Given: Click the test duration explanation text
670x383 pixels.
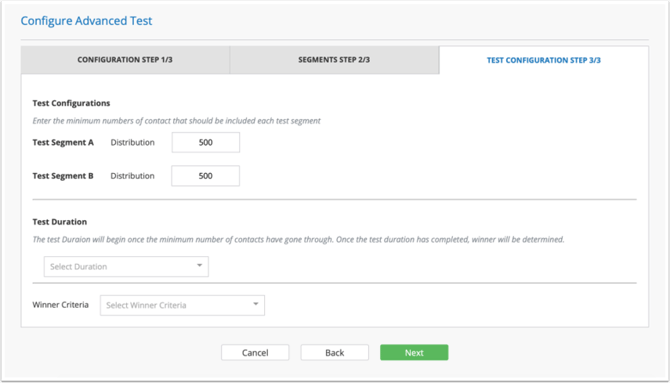Looking at the screenshot, I should 298,239.
